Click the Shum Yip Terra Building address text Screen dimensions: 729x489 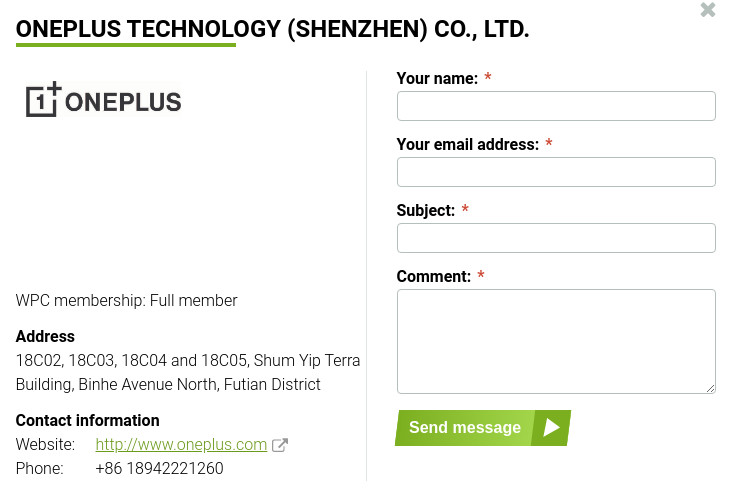188,372
